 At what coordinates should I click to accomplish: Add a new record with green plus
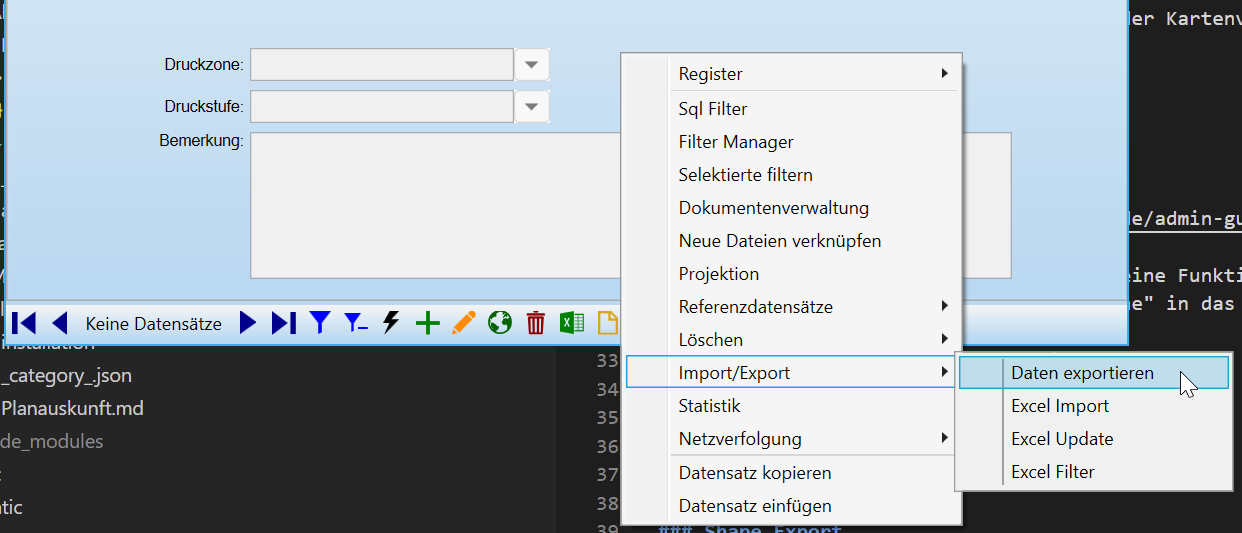coord(427,323)
